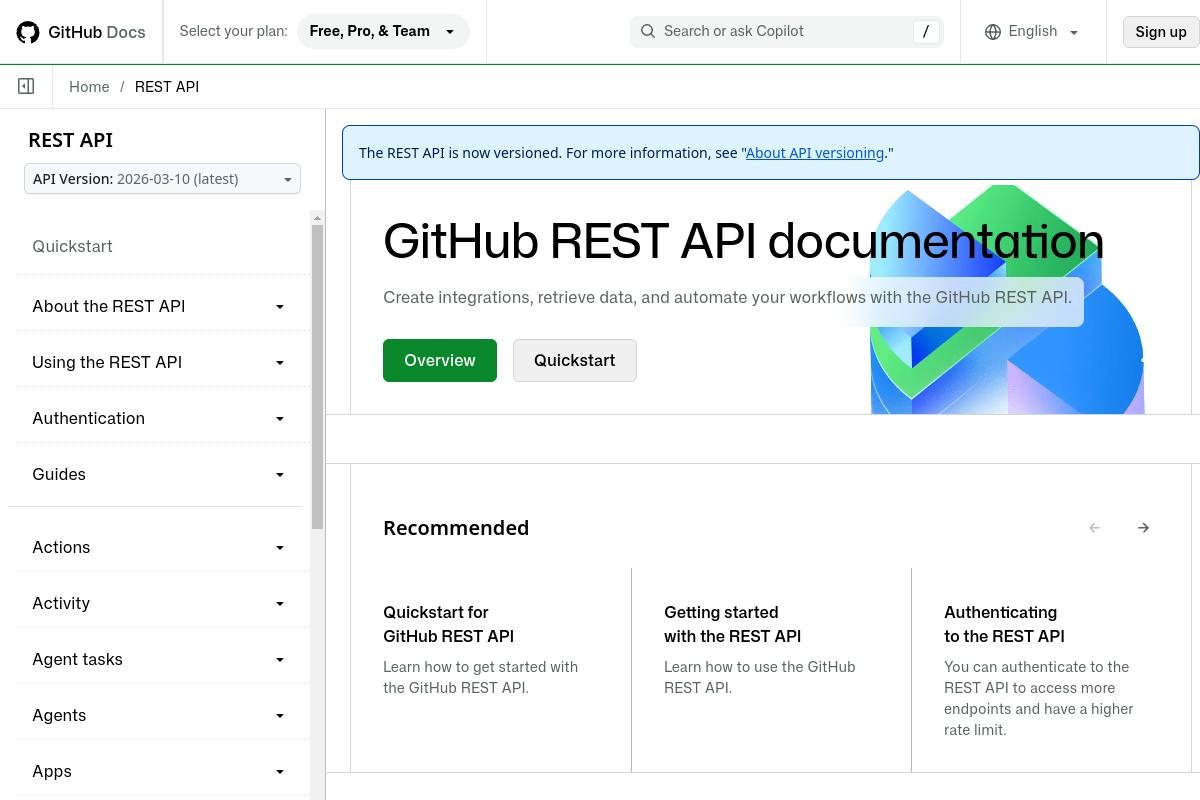Expand Using the REST API section
Screen dimensions: 1200x800
[159, 362]
